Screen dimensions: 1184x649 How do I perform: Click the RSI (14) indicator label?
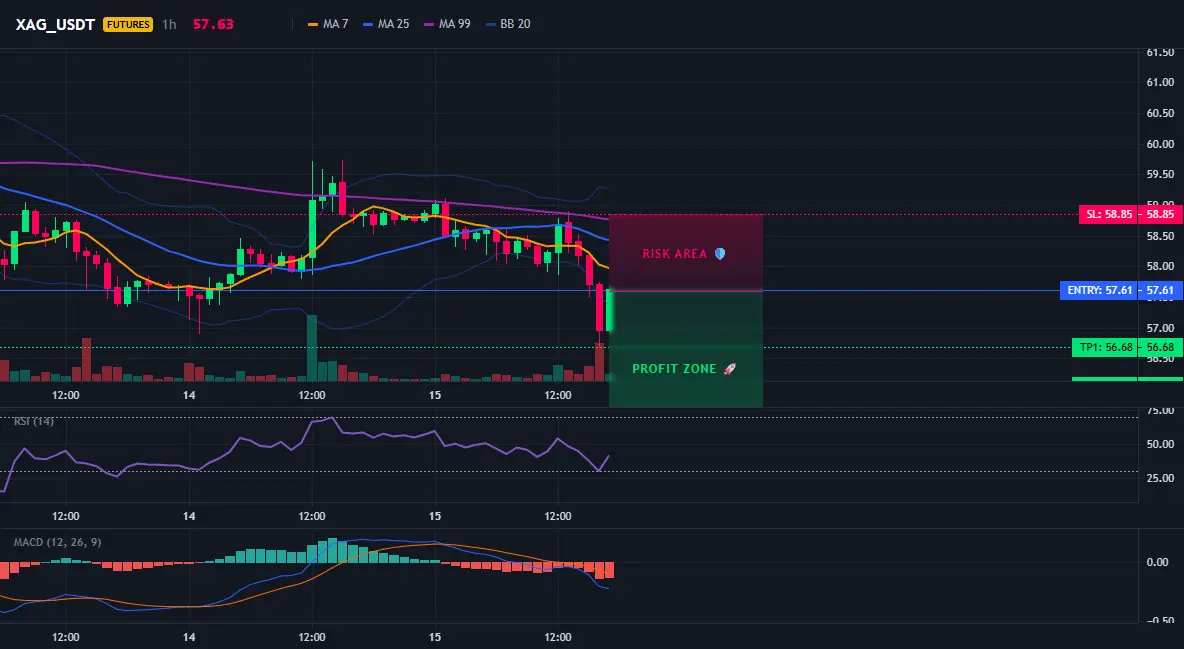pos(34,421)
